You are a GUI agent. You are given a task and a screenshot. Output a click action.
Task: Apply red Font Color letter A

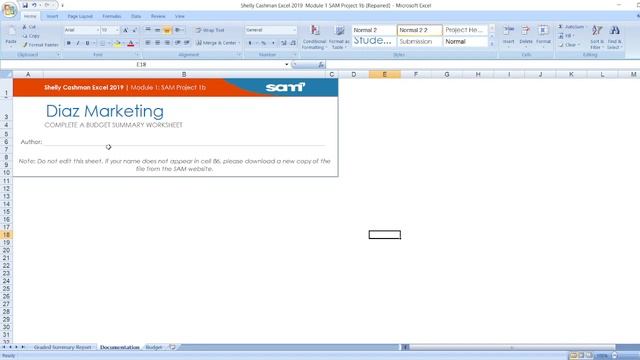tap(131, 43)
